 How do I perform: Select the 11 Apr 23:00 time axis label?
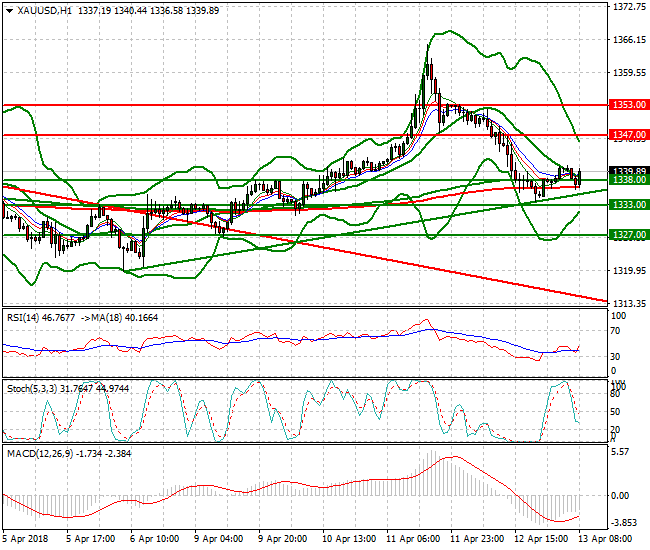[477, 539]
